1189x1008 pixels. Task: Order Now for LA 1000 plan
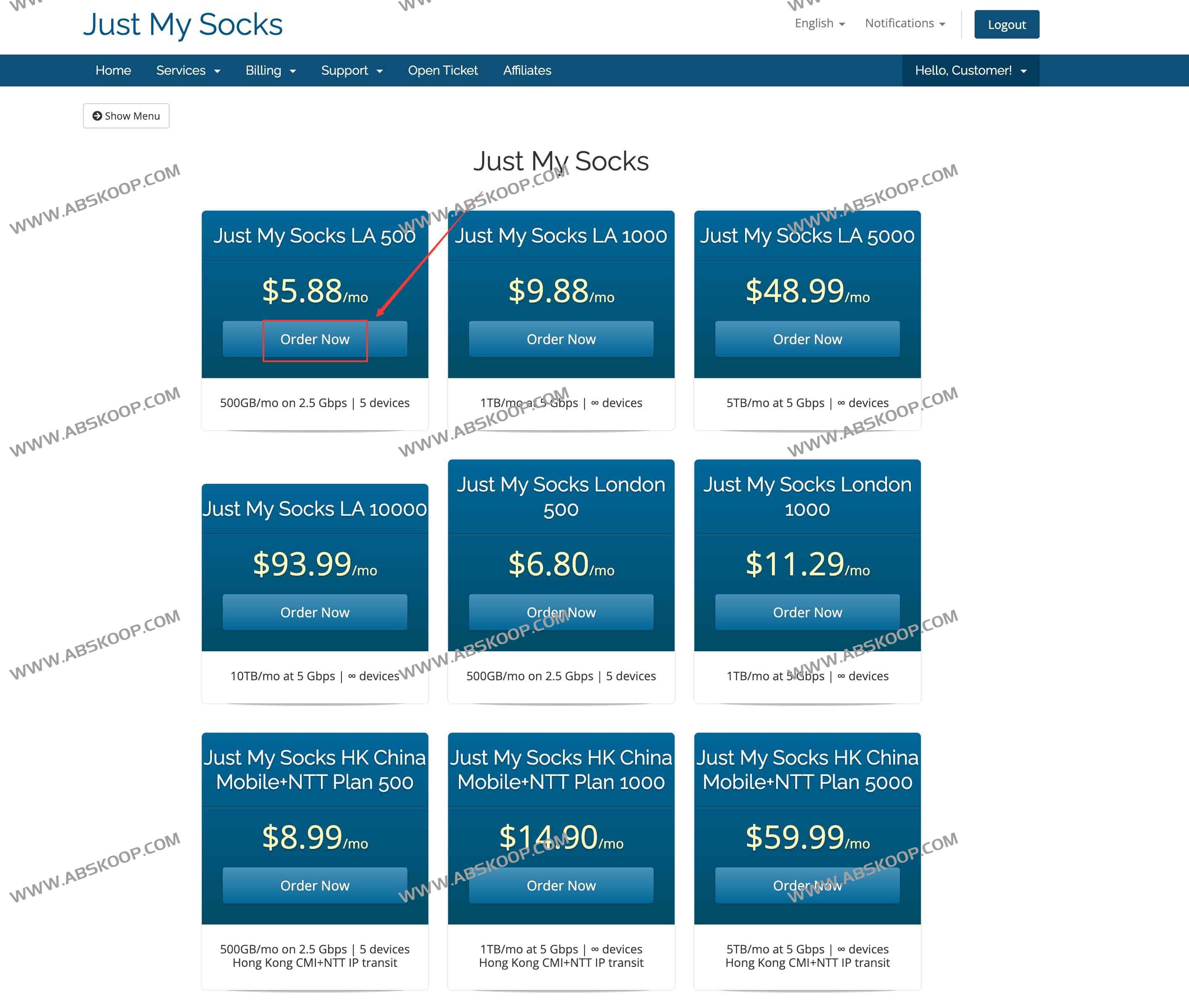pos(561,339)
